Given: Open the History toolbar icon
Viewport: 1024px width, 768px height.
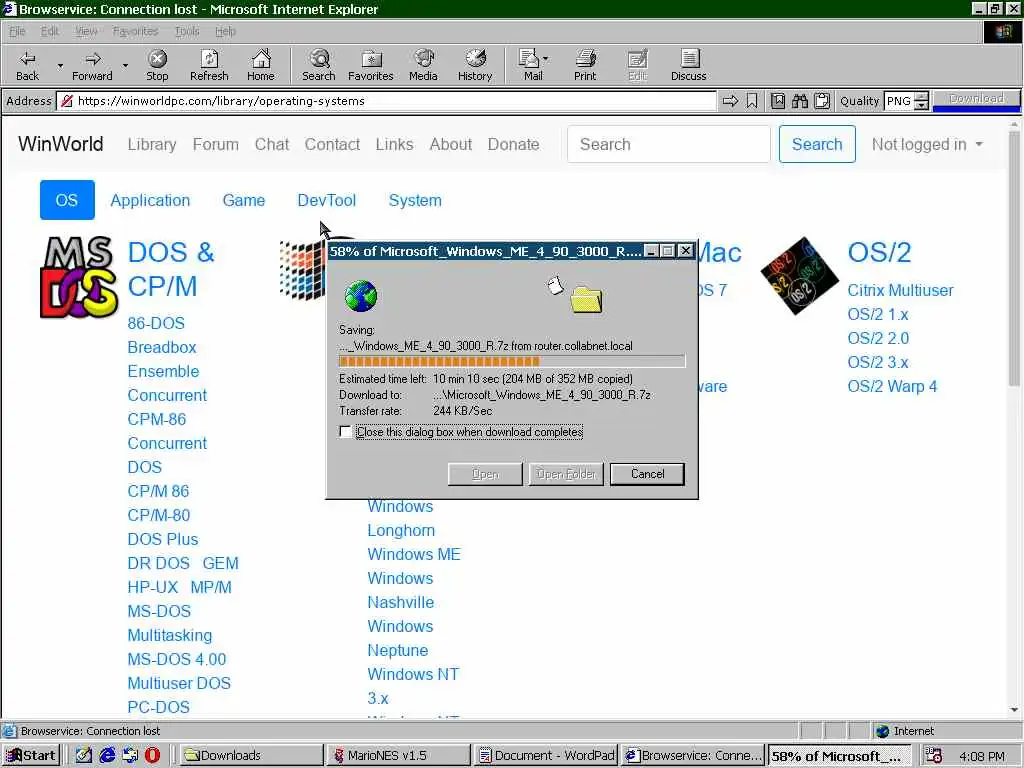Looking at the screenshot, I should point(475,58).
